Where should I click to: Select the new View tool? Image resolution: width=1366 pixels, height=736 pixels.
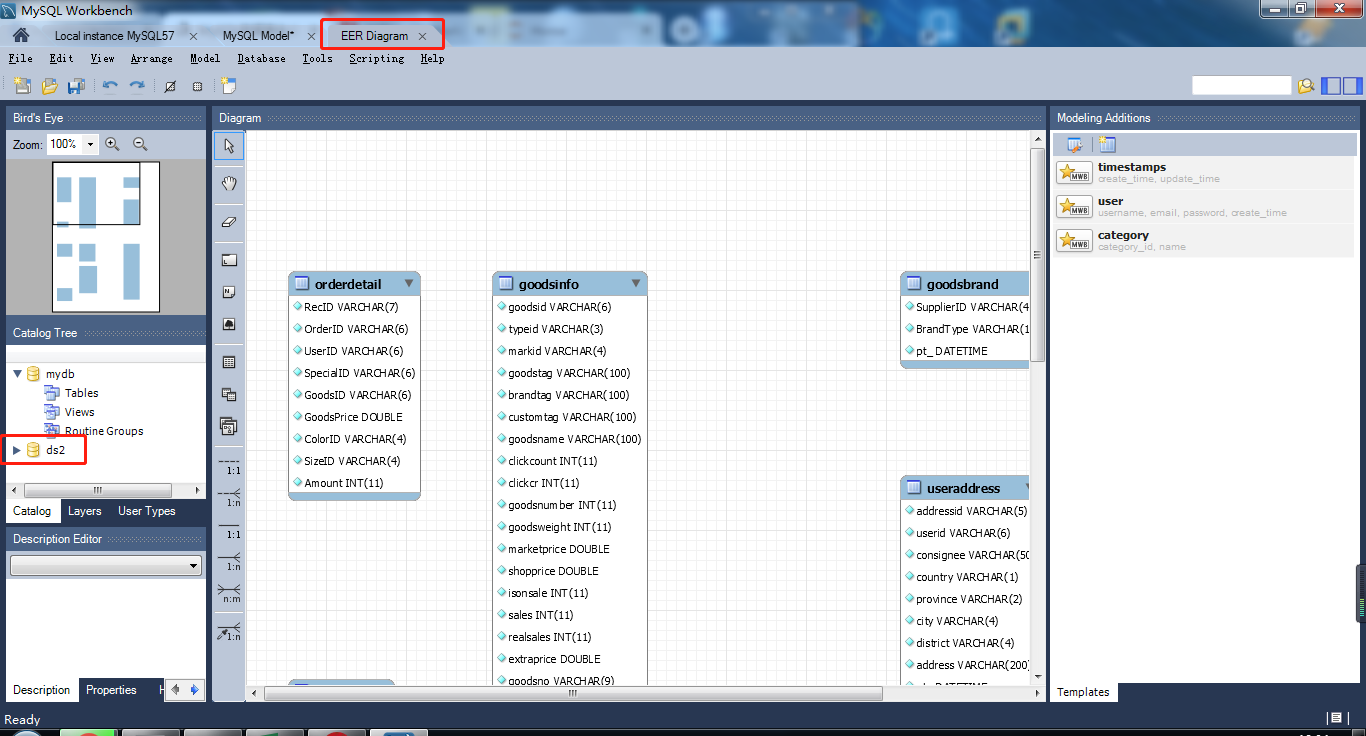229,394
